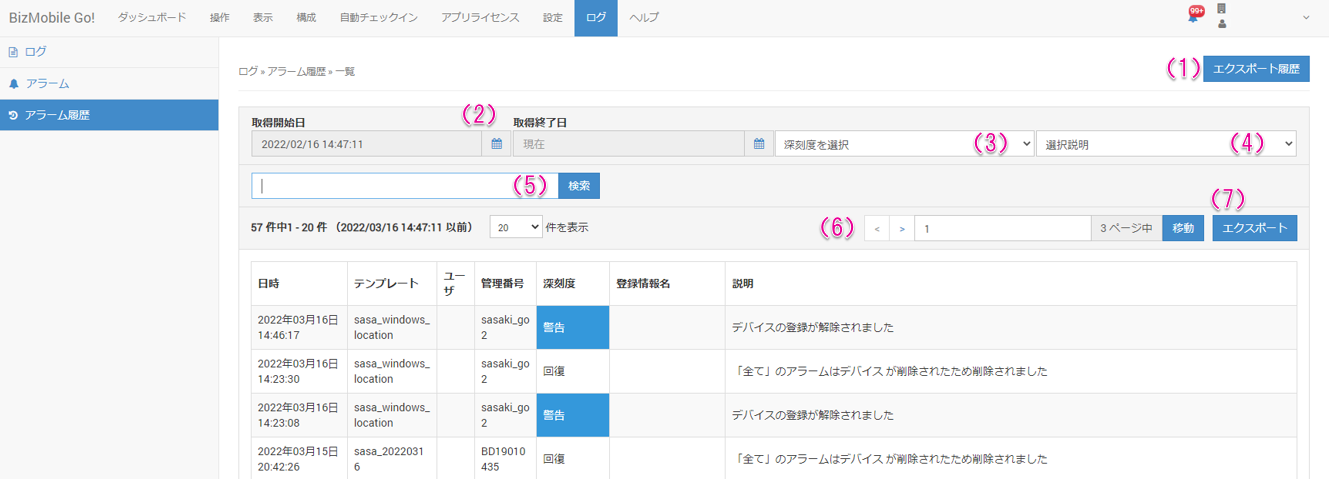This screenshot has width=1331, height=479.
Task: Open the 選択説明 description dropdown
Action: click(x=1166, y=144)
